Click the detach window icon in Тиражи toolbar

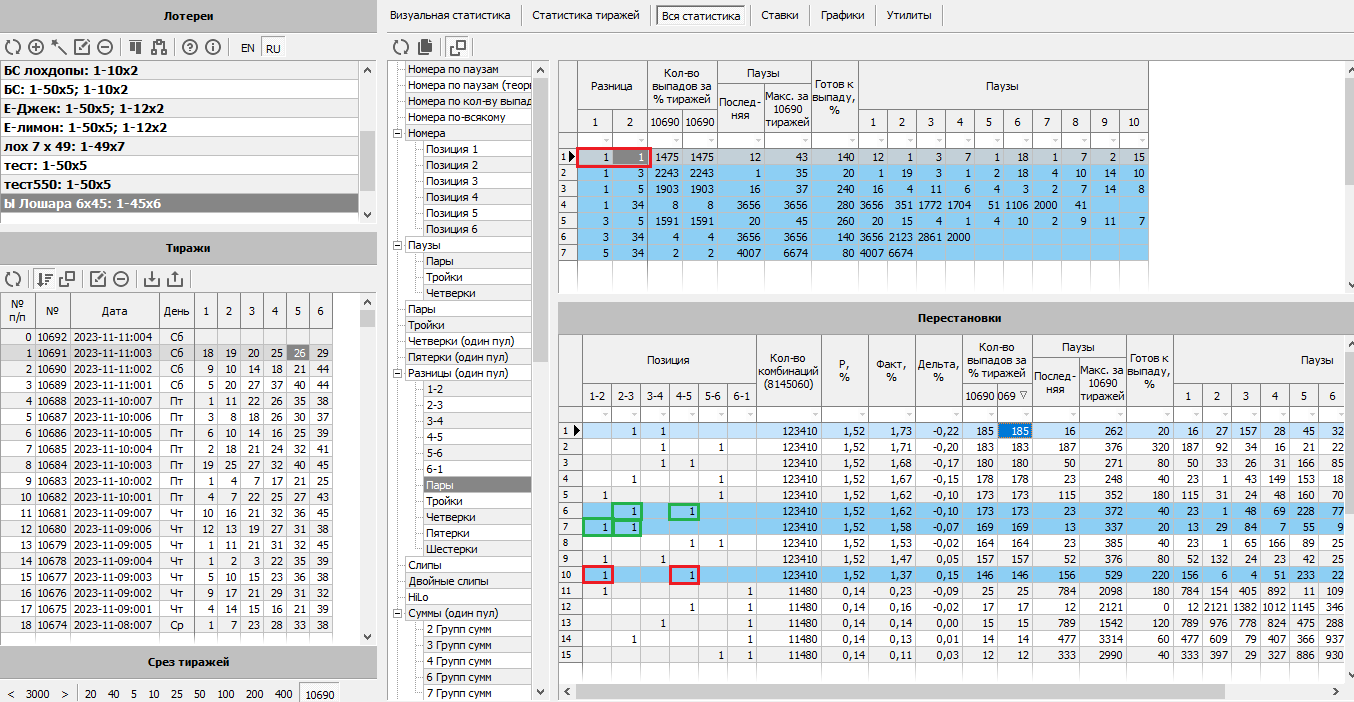67,279
